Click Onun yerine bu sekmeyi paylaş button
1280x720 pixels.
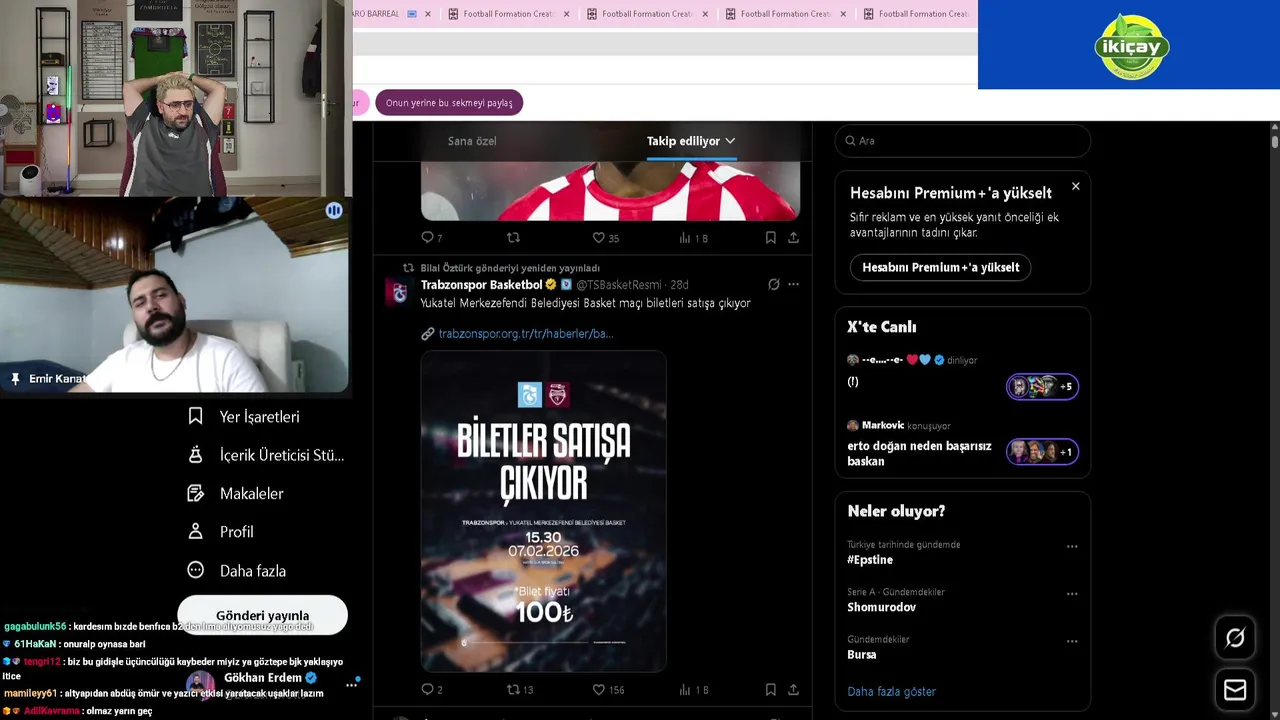coord(449,102)
